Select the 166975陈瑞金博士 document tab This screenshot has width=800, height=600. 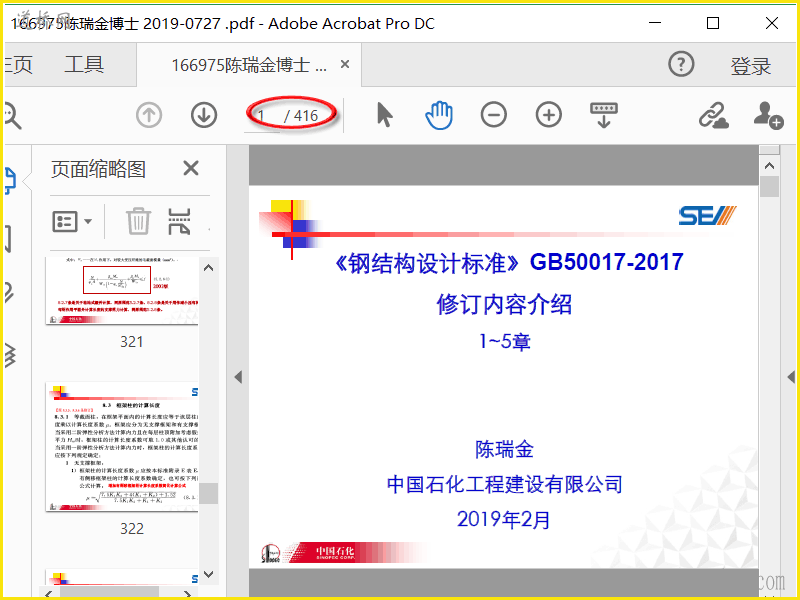tap(249, 65)
